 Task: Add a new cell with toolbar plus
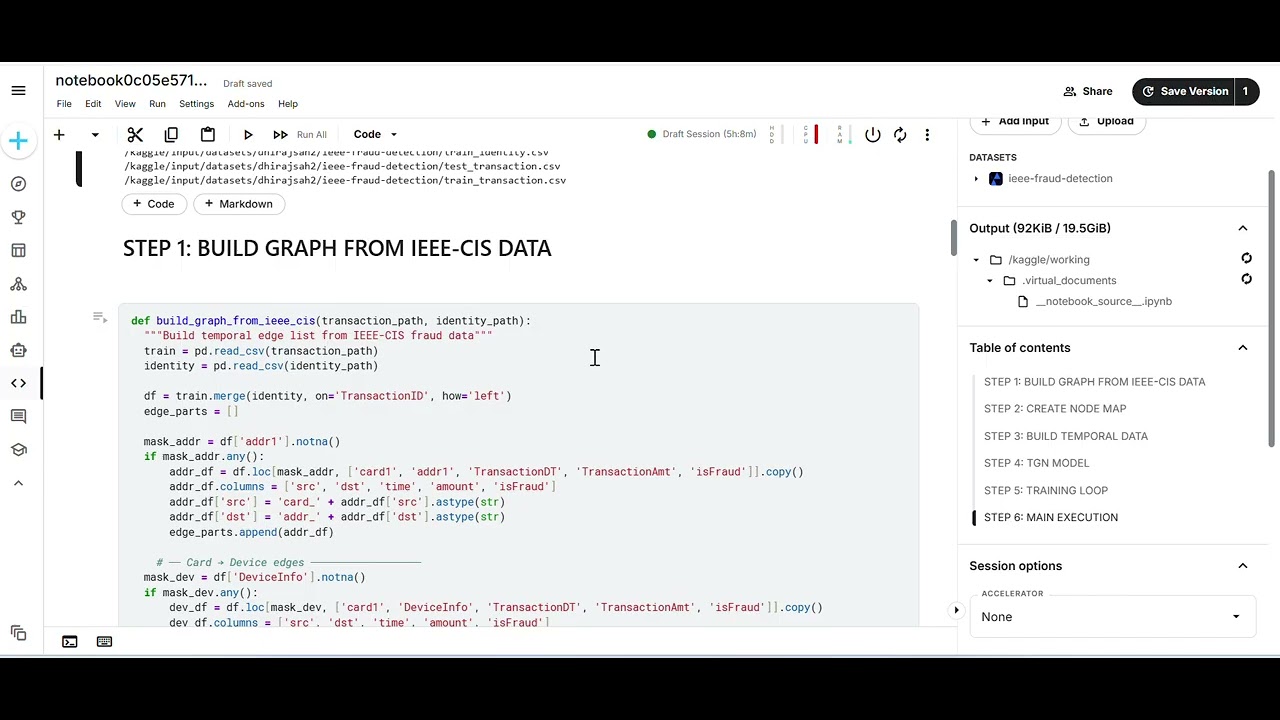click(x=59, y=134)
